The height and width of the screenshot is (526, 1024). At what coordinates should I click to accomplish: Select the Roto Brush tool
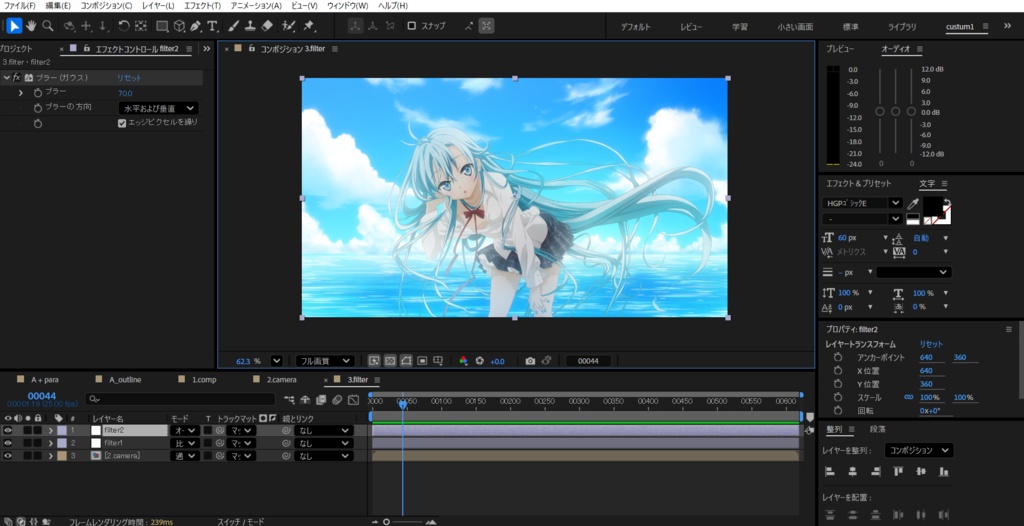pos(288,26)
